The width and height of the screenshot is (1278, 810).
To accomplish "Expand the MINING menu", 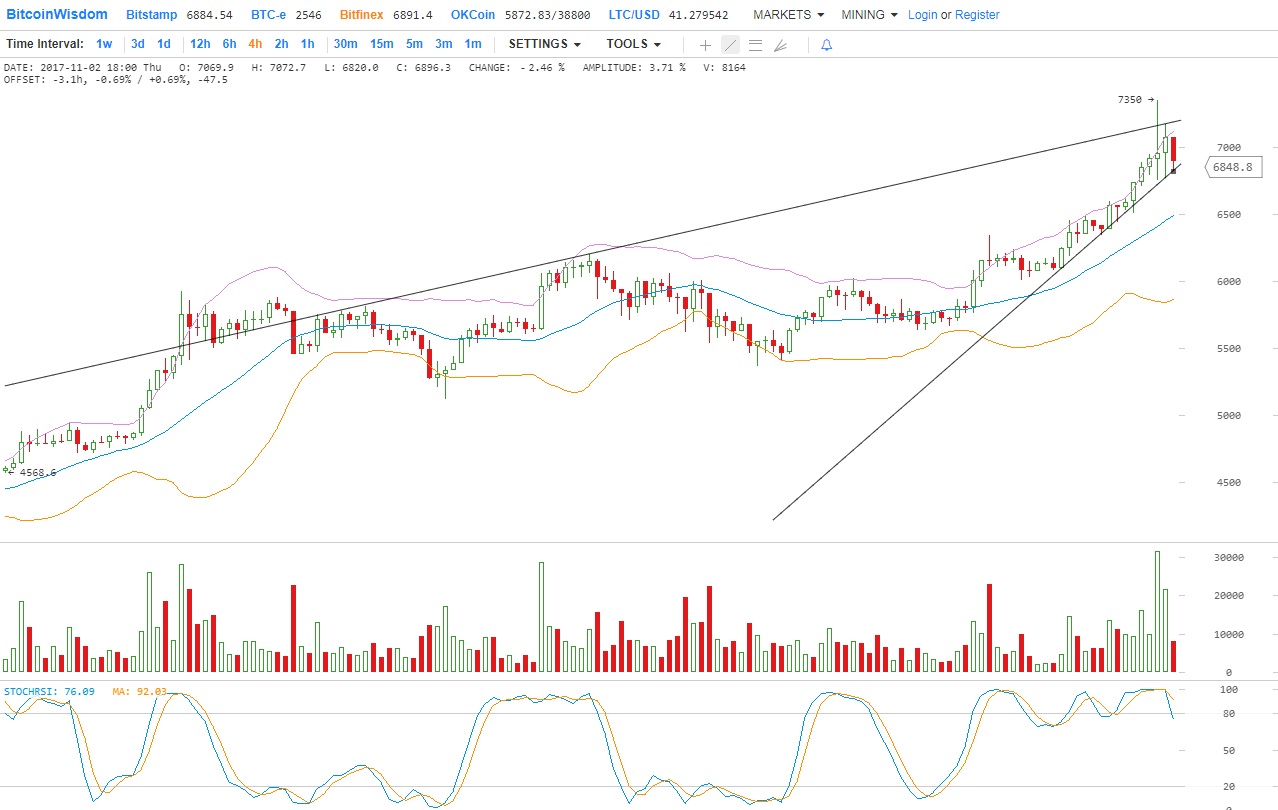I will 869,15.
